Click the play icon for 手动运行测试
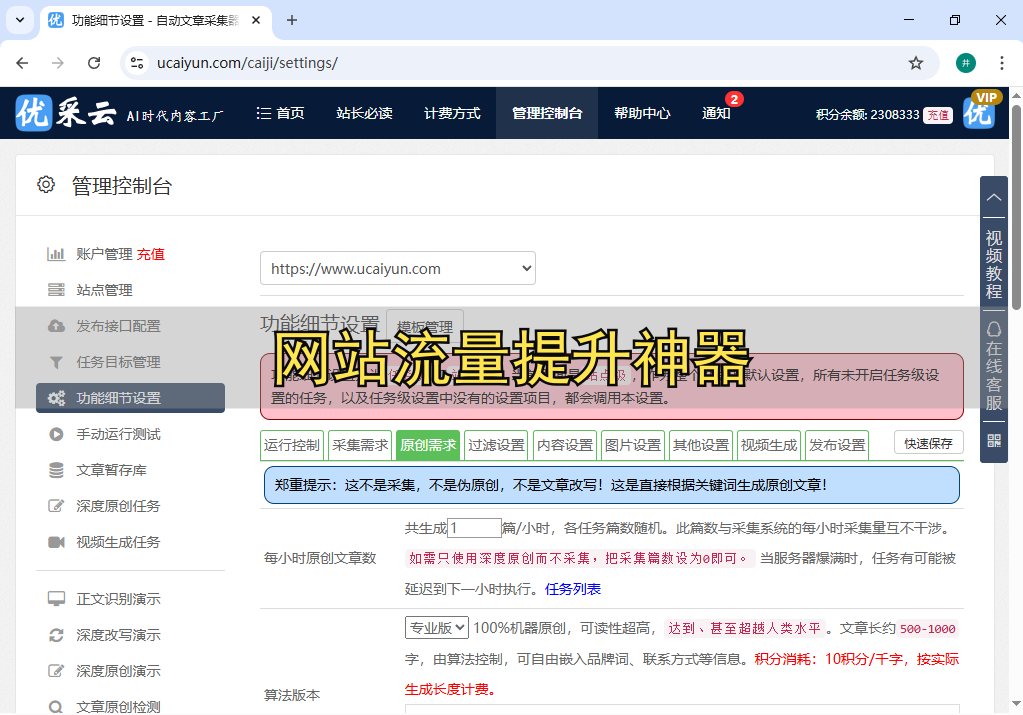 tap(56, 434)
